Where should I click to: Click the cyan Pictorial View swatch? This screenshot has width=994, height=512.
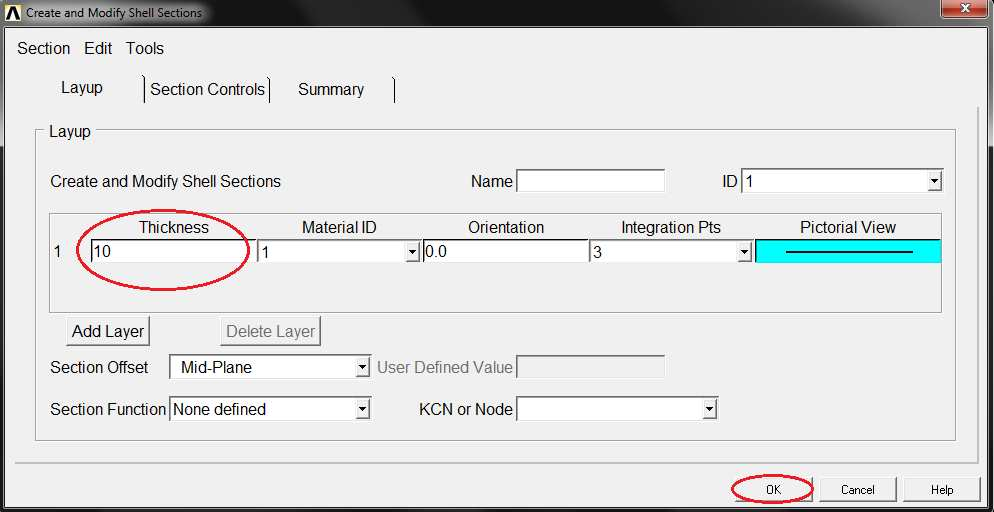[x=848, y=252]
